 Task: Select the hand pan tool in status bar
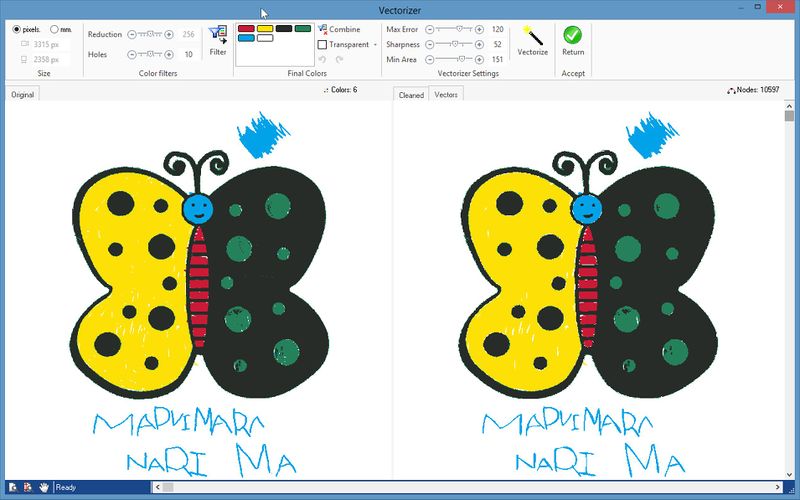pyautogui.click(x=44, y=487)
